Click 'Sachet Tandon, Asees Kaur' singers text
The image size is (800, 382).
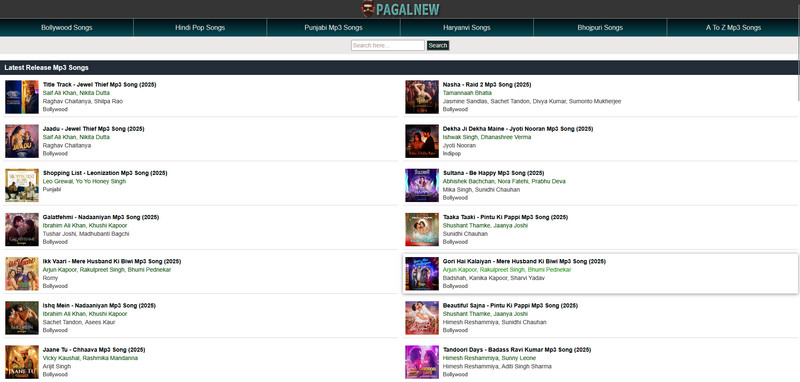[x=79, y=322]
